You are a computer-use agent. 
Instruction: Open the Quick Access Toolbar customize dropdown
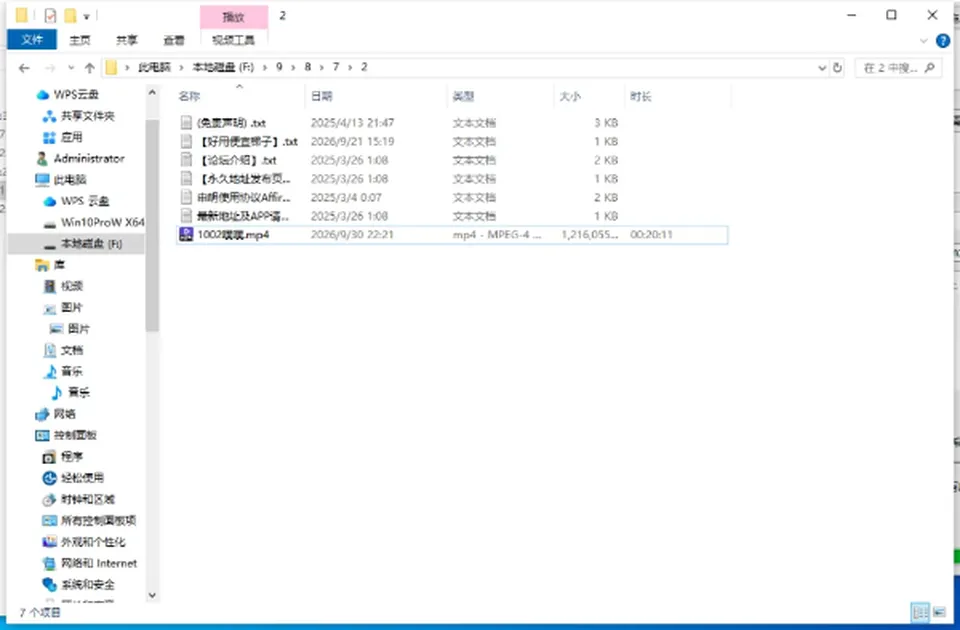click(86, 16)
